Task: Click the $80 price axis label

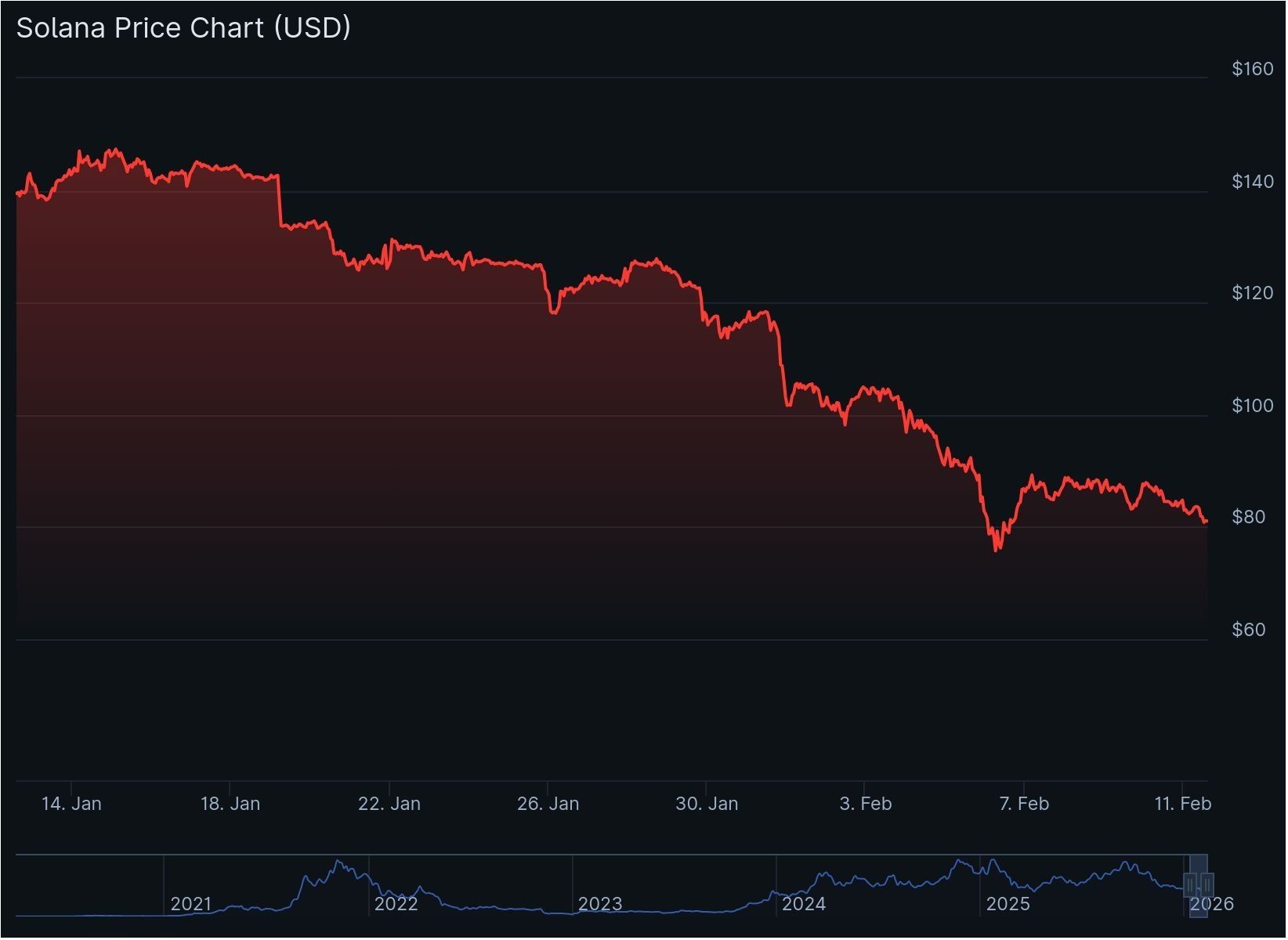Action: [1248, 517]
